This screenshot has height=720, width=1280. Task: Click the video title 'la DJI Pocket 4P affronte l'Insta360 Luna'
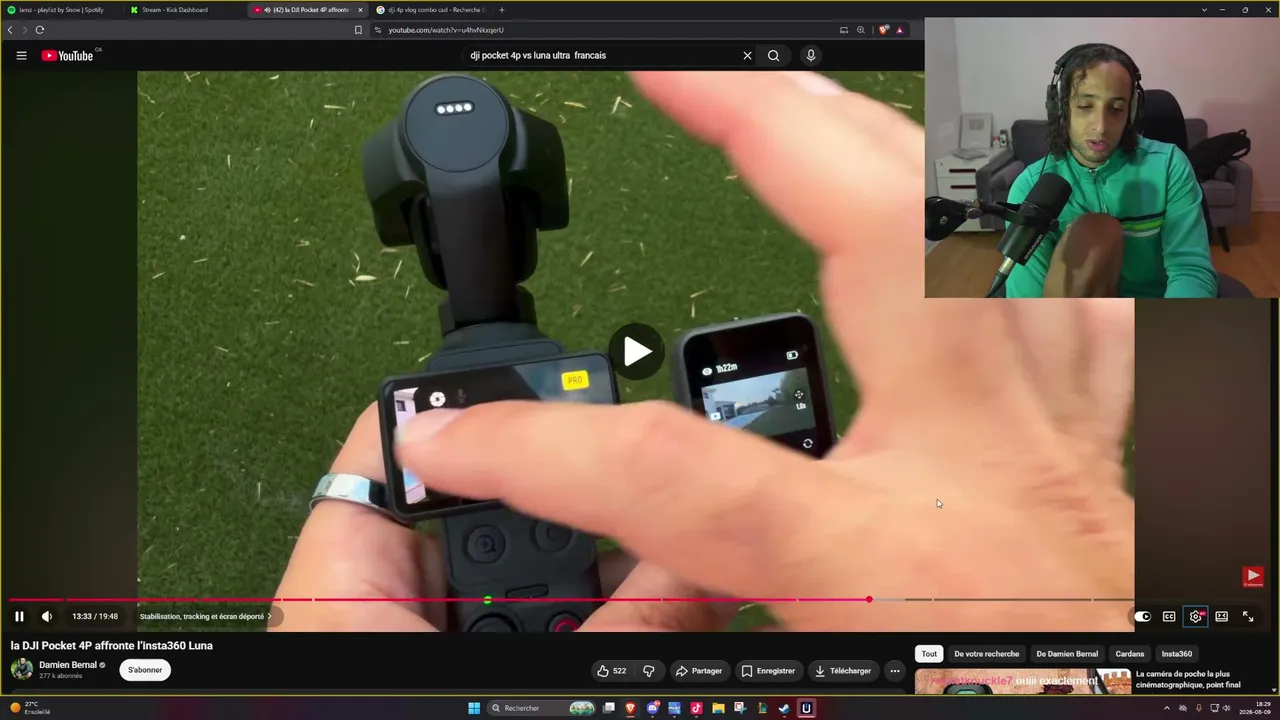[112, 646]
